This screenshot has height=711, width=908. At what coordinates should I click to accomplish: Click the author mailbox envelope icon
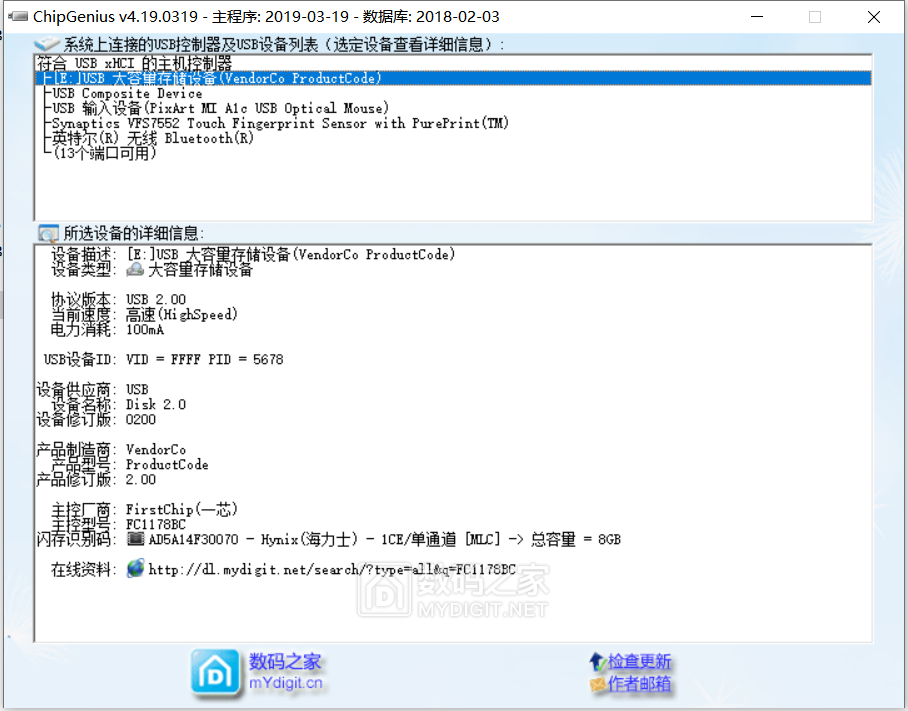tap(597, 685)
